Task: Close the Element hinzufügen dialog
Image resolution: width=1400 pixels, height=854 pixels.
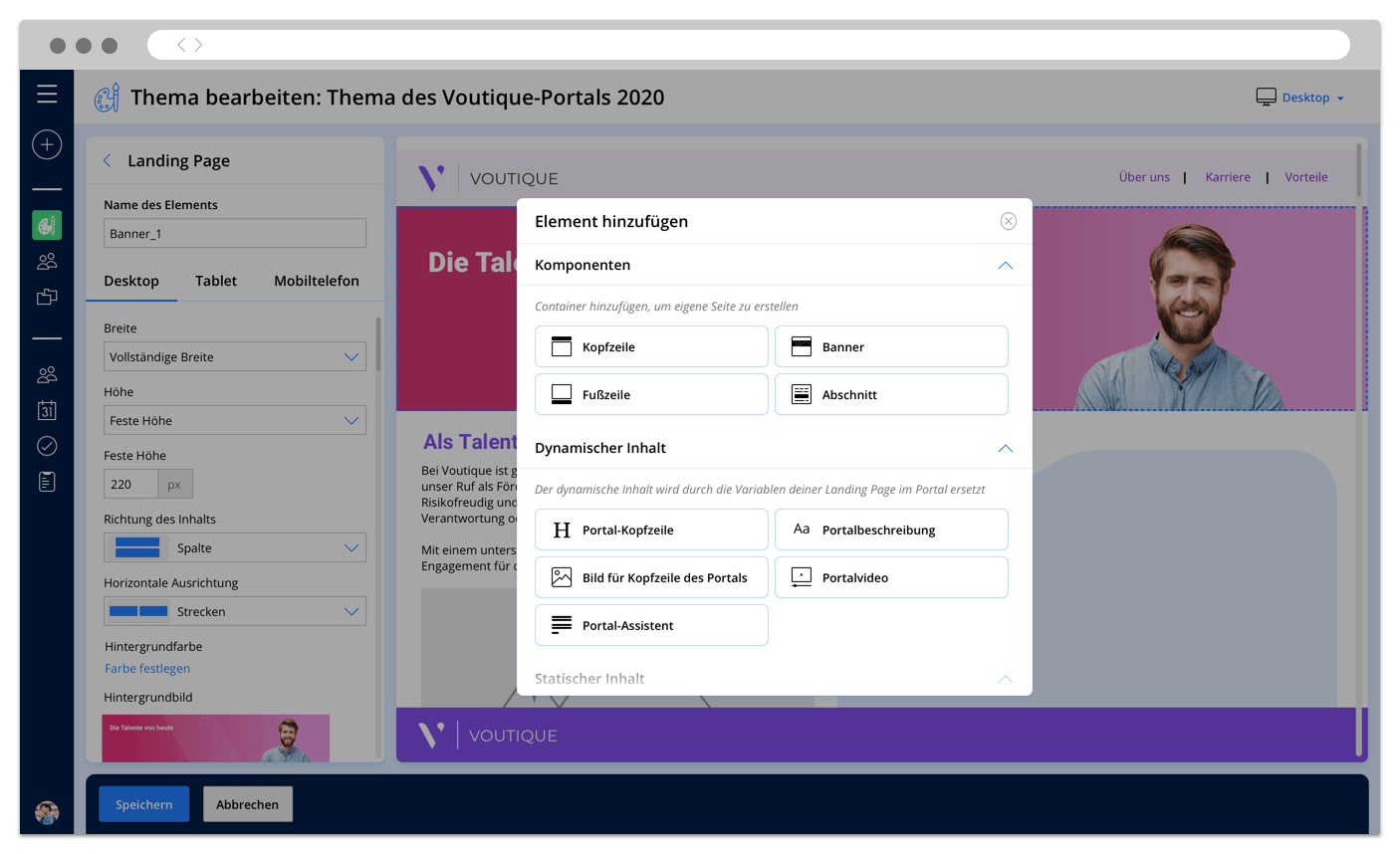Action: tap(1009, 221)
